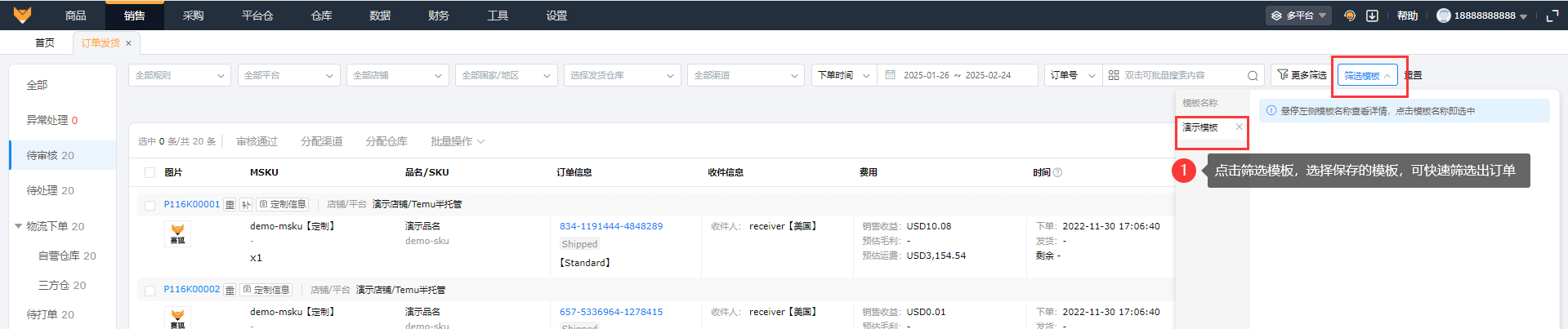Click the product thumbnail of order P116K00001
This screenshot has height=329, width=1568.
pyautogui.click(x=177, y=233)
